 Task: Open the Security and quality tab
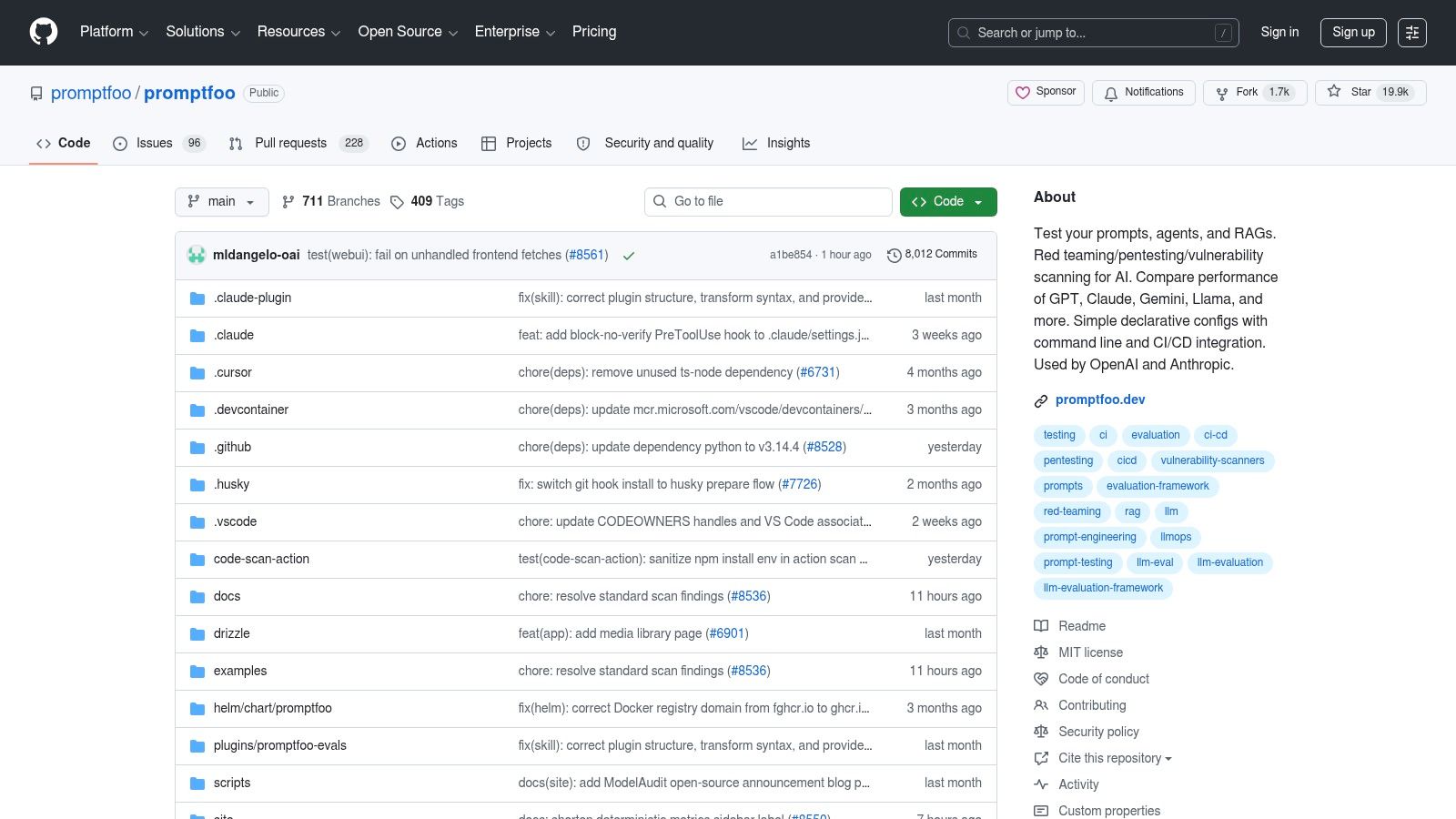coord(647,144)
